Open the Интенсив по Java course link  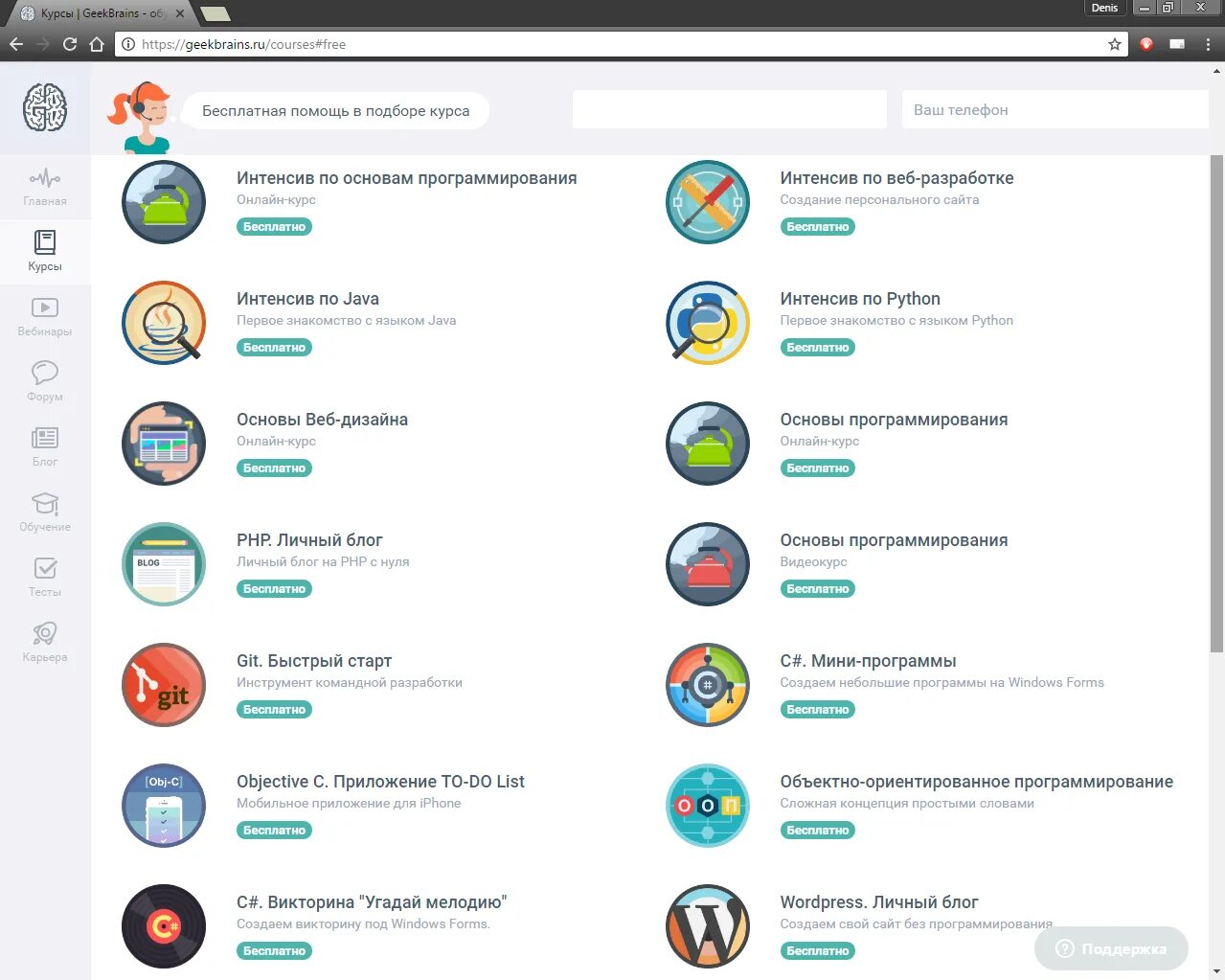tap(307, 299)
